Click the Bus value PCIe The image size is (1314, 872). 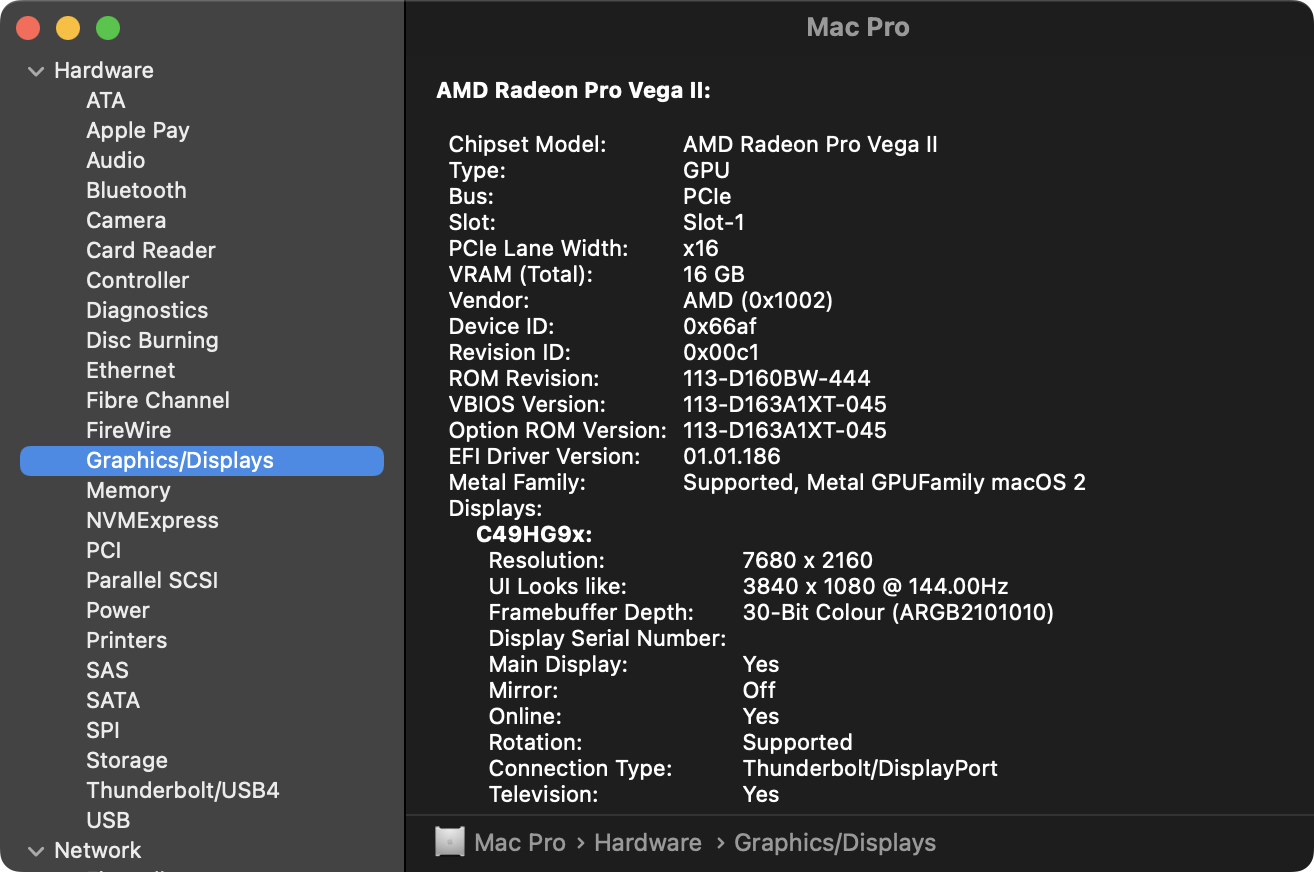click(707, 196)
